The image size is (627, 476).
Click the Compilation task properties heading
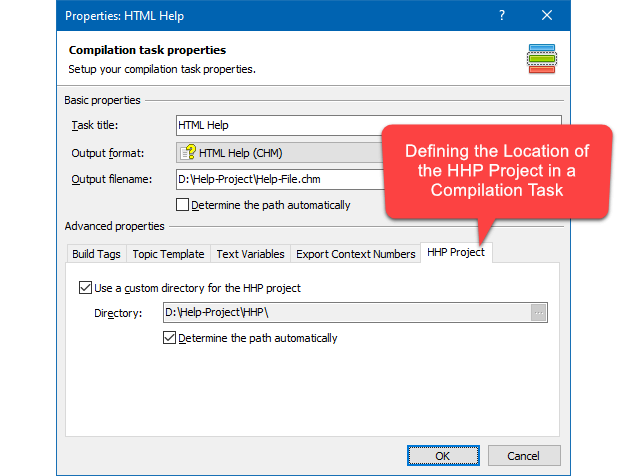(x=147, y=50)
